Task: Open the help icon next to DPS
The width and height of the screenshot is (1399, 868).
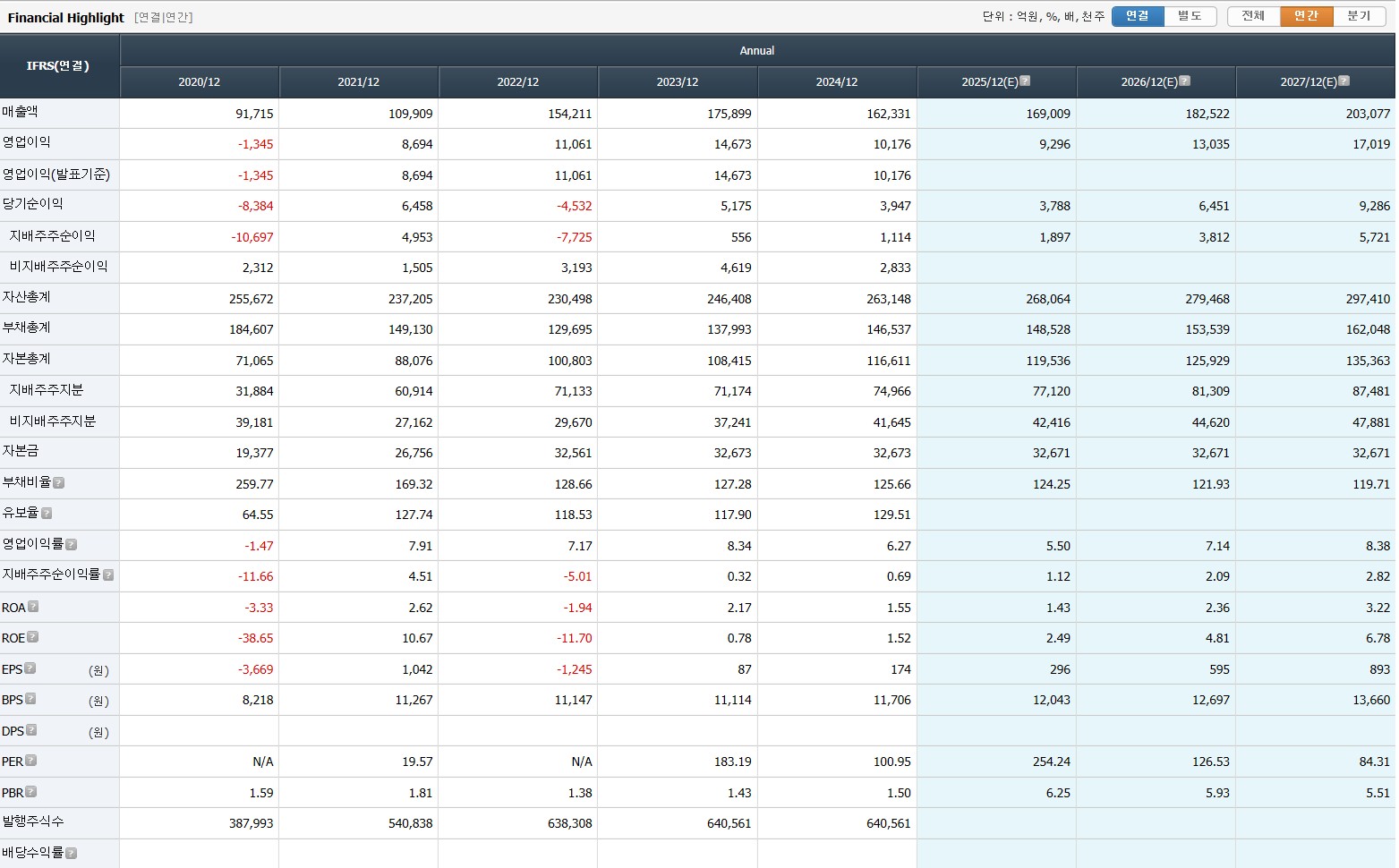Action: pos(31,730)
